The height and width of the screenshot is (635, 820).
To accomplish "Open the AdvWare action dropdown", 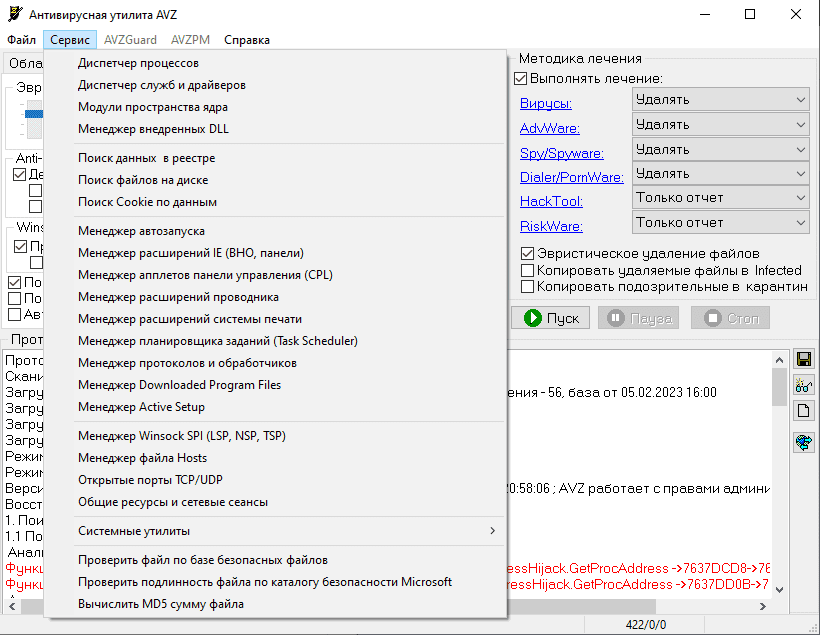I will click(721, 124).
